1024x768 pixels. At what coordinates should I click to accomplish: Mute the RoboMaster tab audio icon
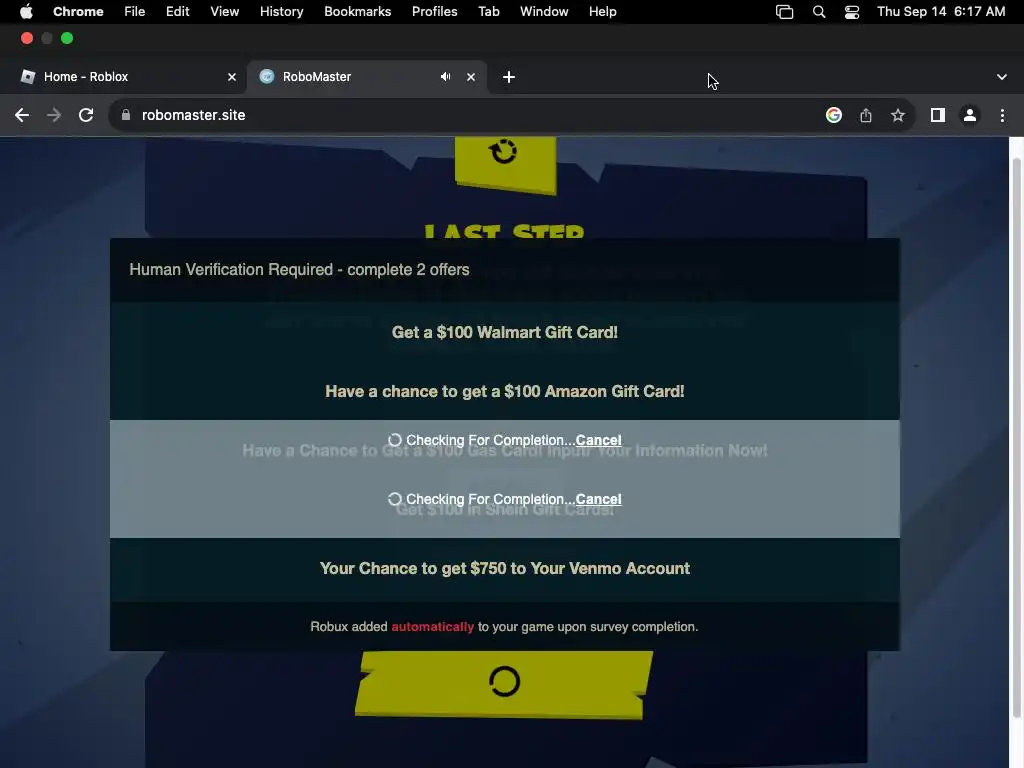coord(445,77)
